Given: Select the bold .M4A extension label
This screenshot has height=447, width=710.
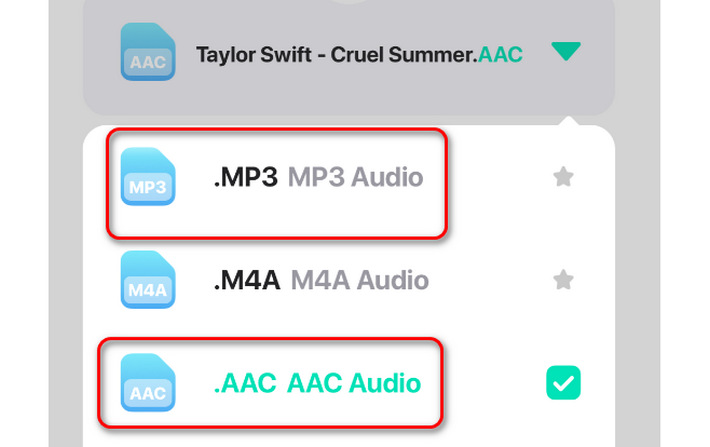Looking at the screenshot, I should click(x=247, y=281).
